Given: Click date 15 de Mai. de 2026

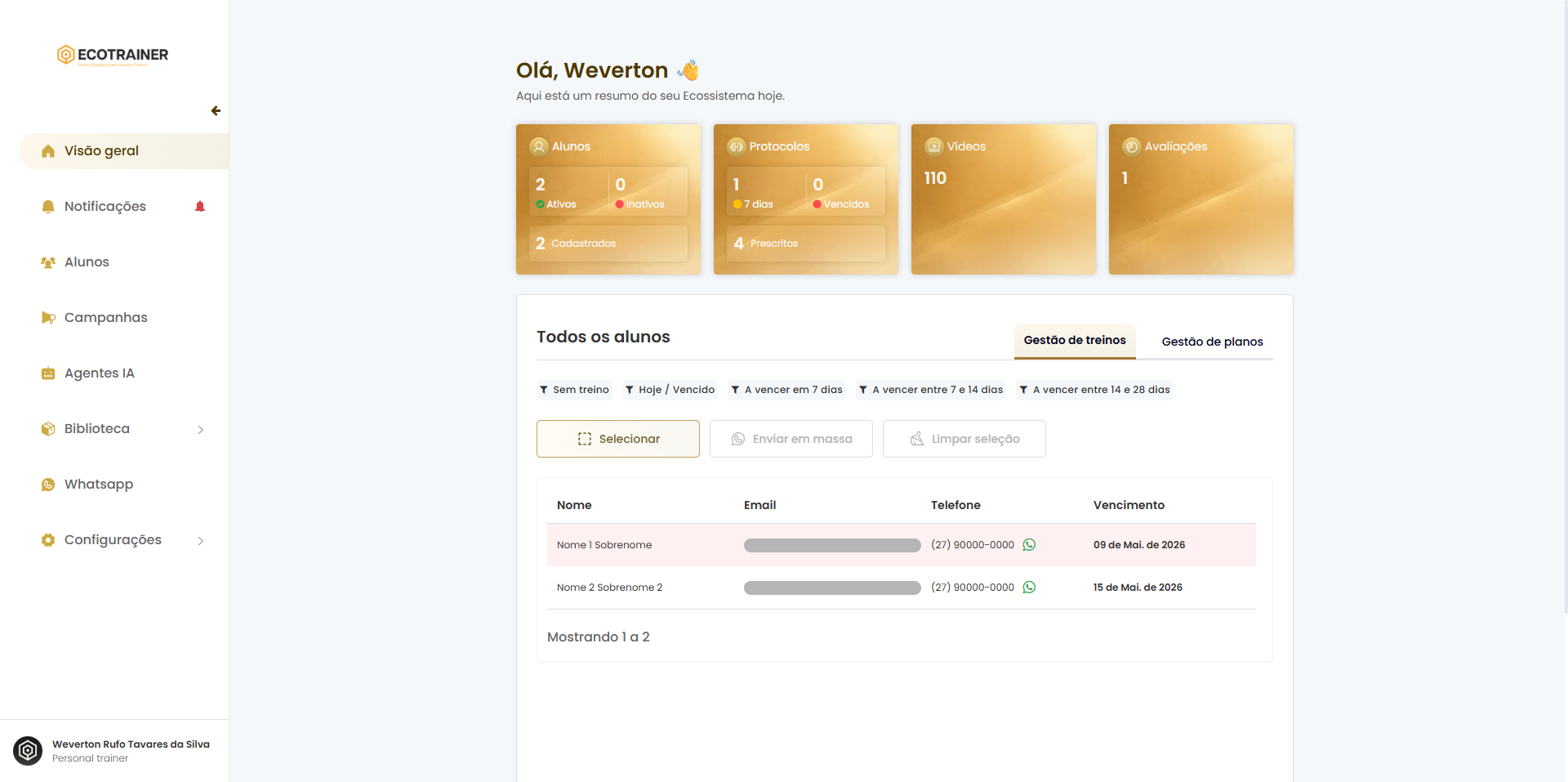Looking at the screenshot, I should point(1138,588).
